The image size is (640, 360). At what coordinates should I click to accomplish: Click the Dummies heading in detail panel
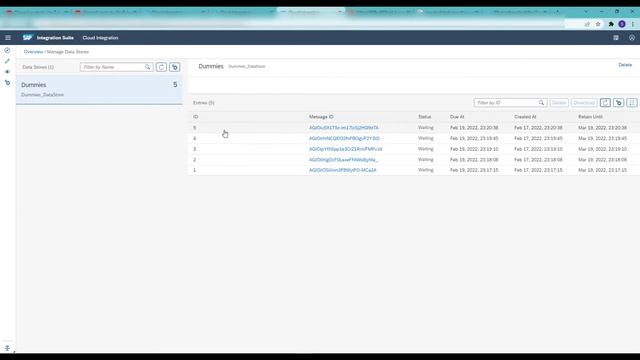pos(211,66)
